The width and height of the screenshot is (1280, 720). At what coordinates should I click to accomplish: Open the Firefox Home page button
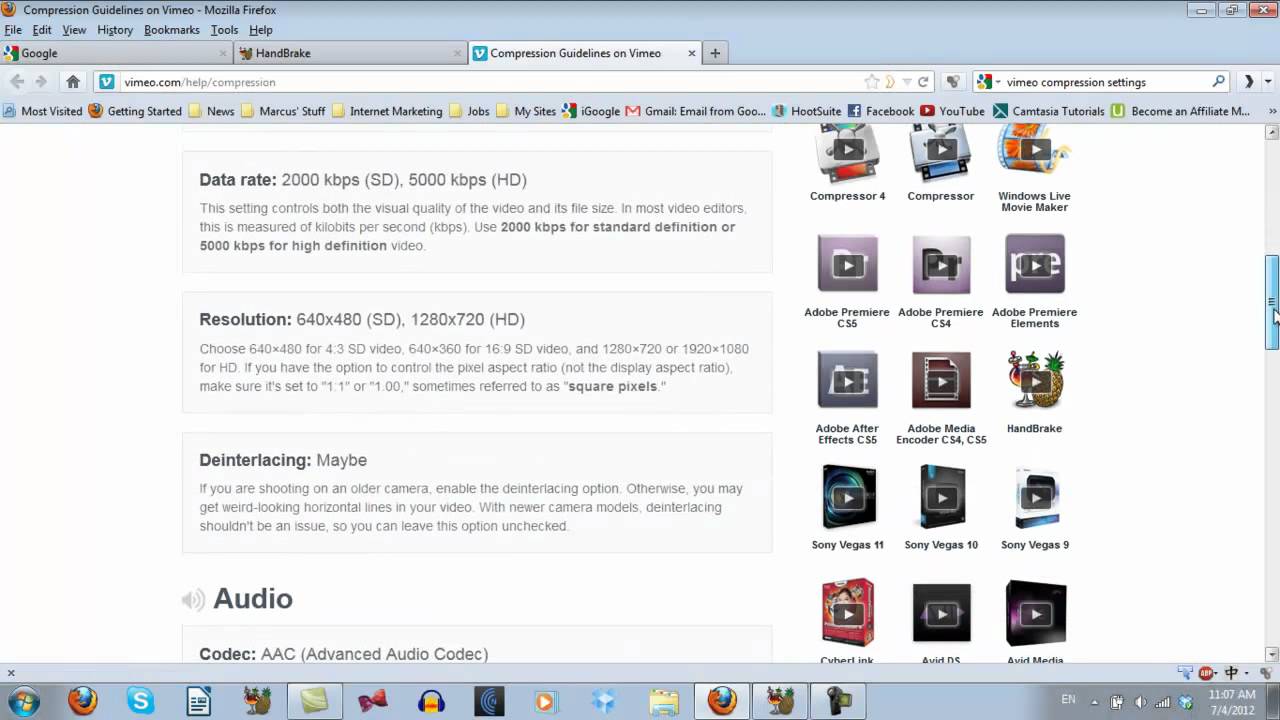pos(72,82)
